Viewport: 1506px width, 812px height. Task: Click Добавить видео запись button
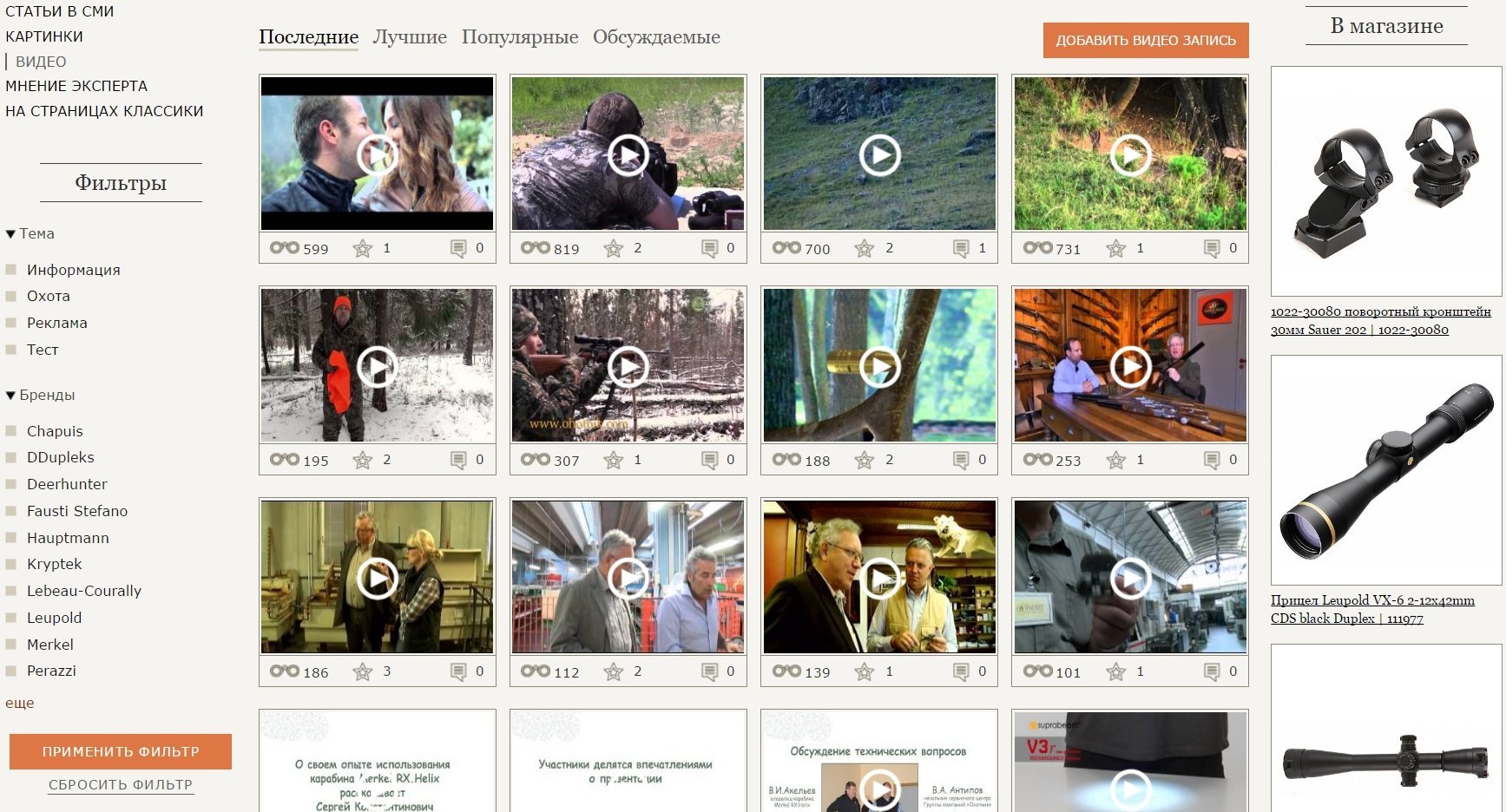tap(1146, 40)
